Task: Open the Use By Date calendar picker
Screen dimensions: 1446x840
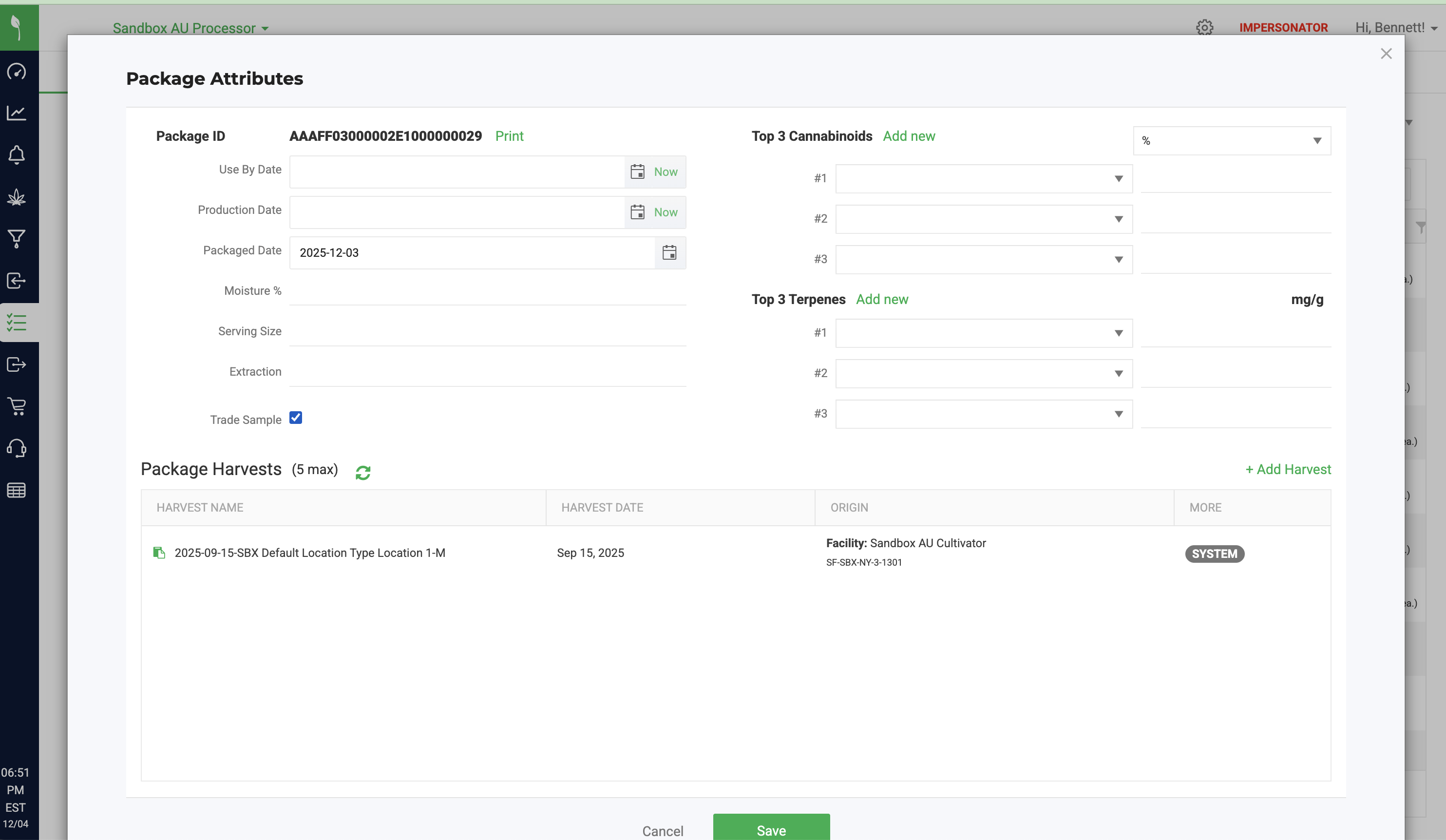Action: click(x=637, y=172)
